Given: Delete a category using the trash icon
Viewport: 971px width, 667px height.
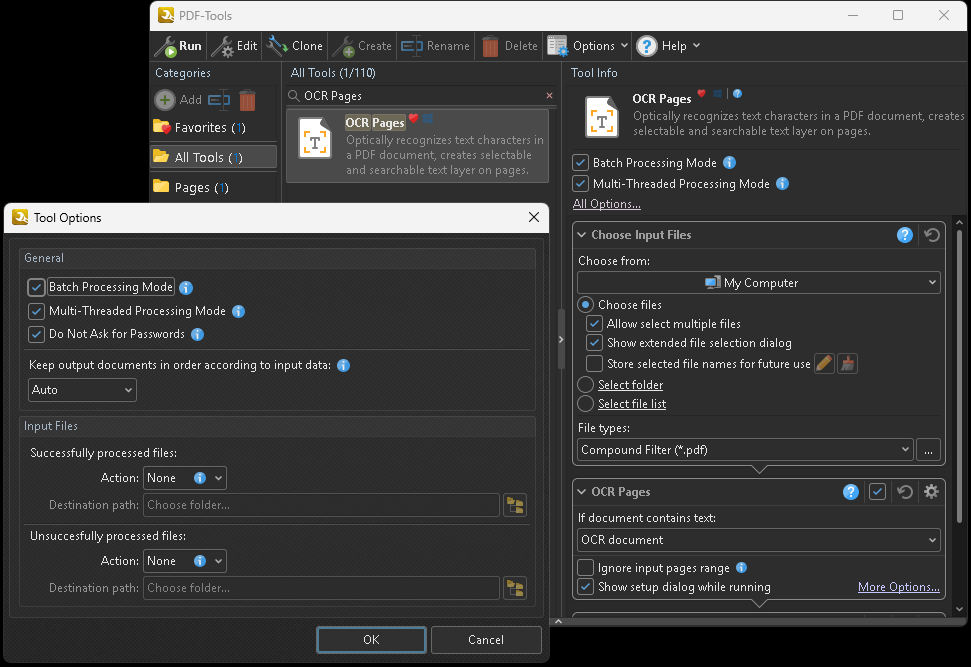Looking at the screenshot, I should 247,100.
